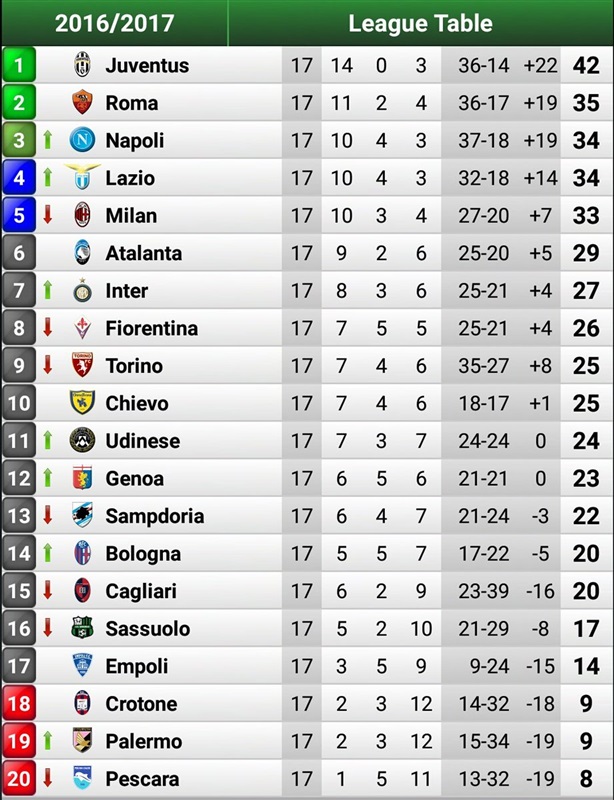This screenshot has width=614, height=800.
Task: Select the Torino club badge
Action: point(82,366)
